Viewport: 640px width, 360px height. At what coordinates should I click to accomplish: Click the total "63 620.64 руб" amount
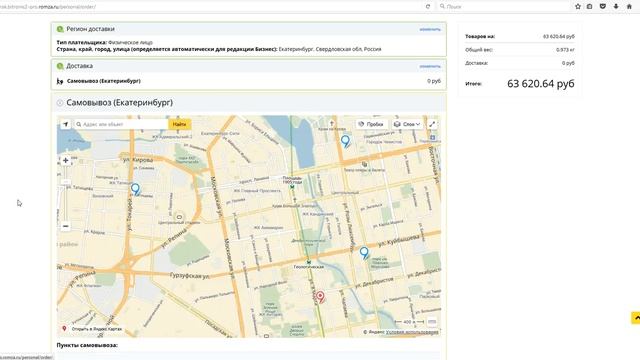[x=541, y=84]
